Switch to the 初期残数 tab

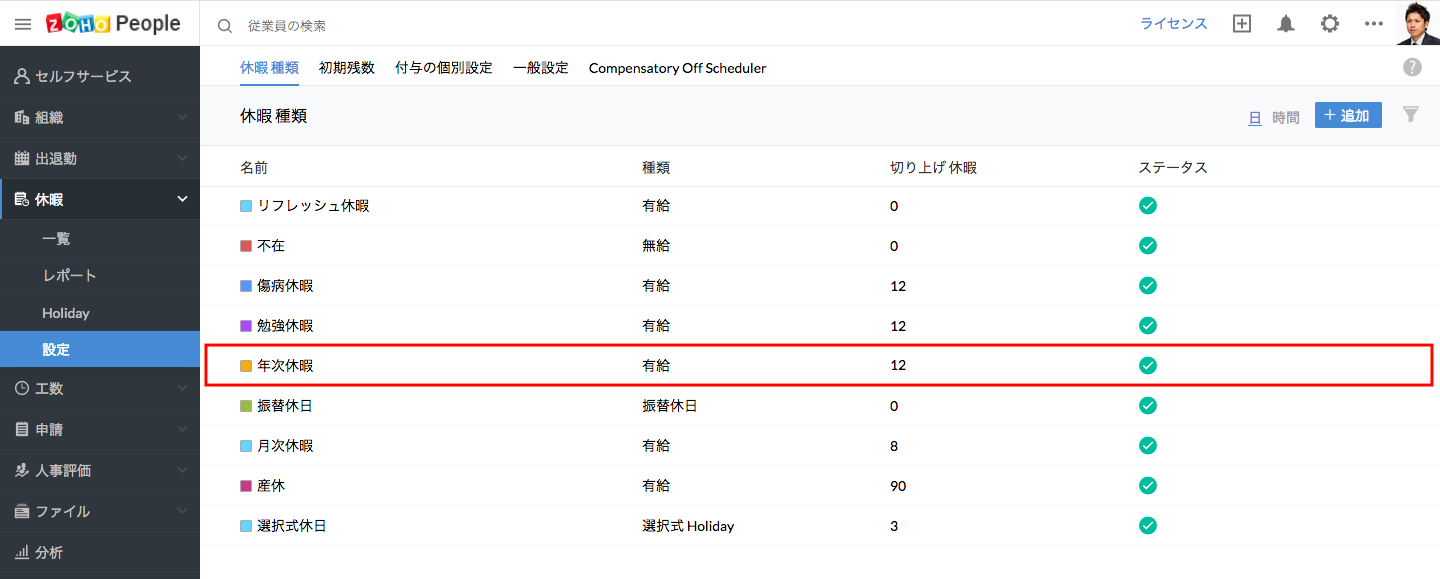point(347,68)
